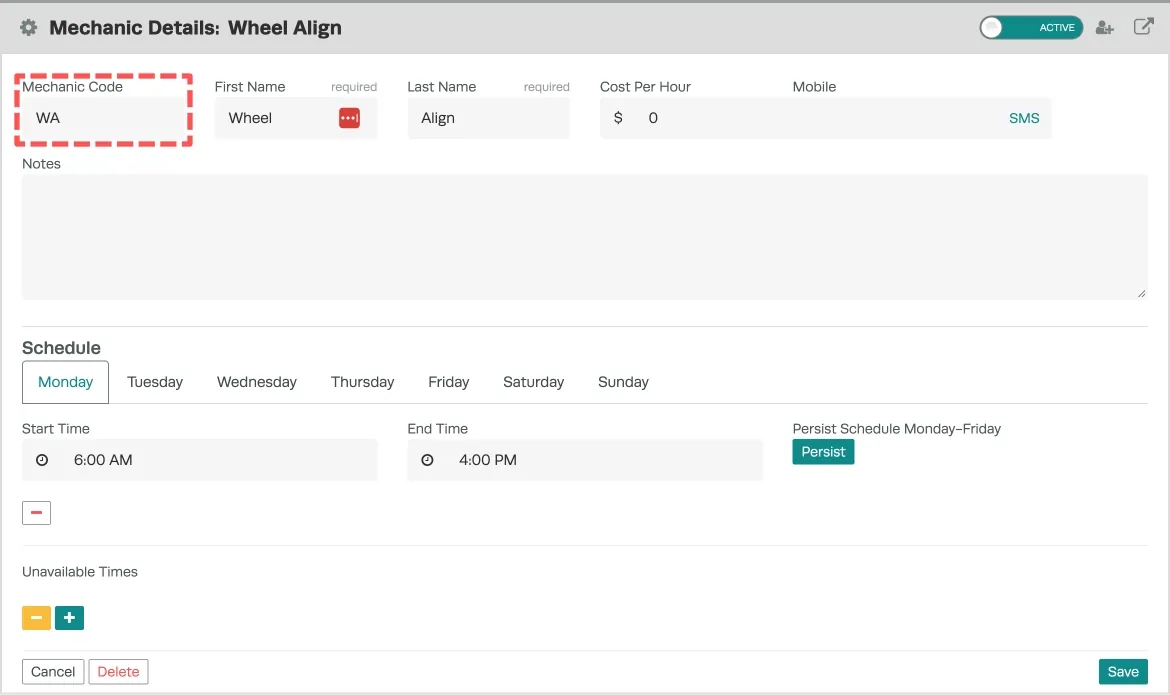This screenshot has height=695, width=1170.
Task: Click the gear icon beside Mechanic Details
Action: (x=28, y=28)
